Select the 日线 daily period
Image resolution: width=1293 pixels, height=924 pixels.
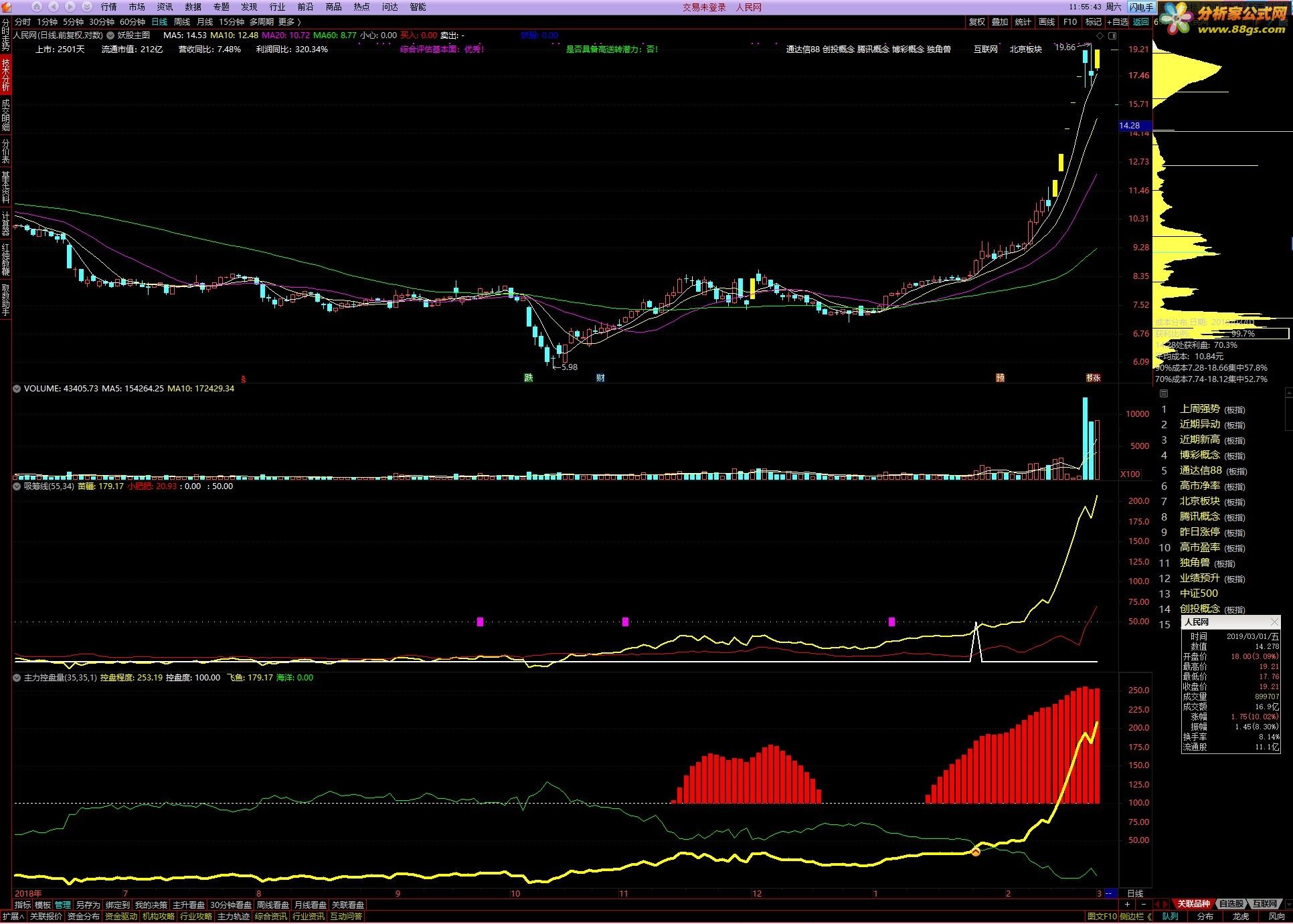point(159,22)
